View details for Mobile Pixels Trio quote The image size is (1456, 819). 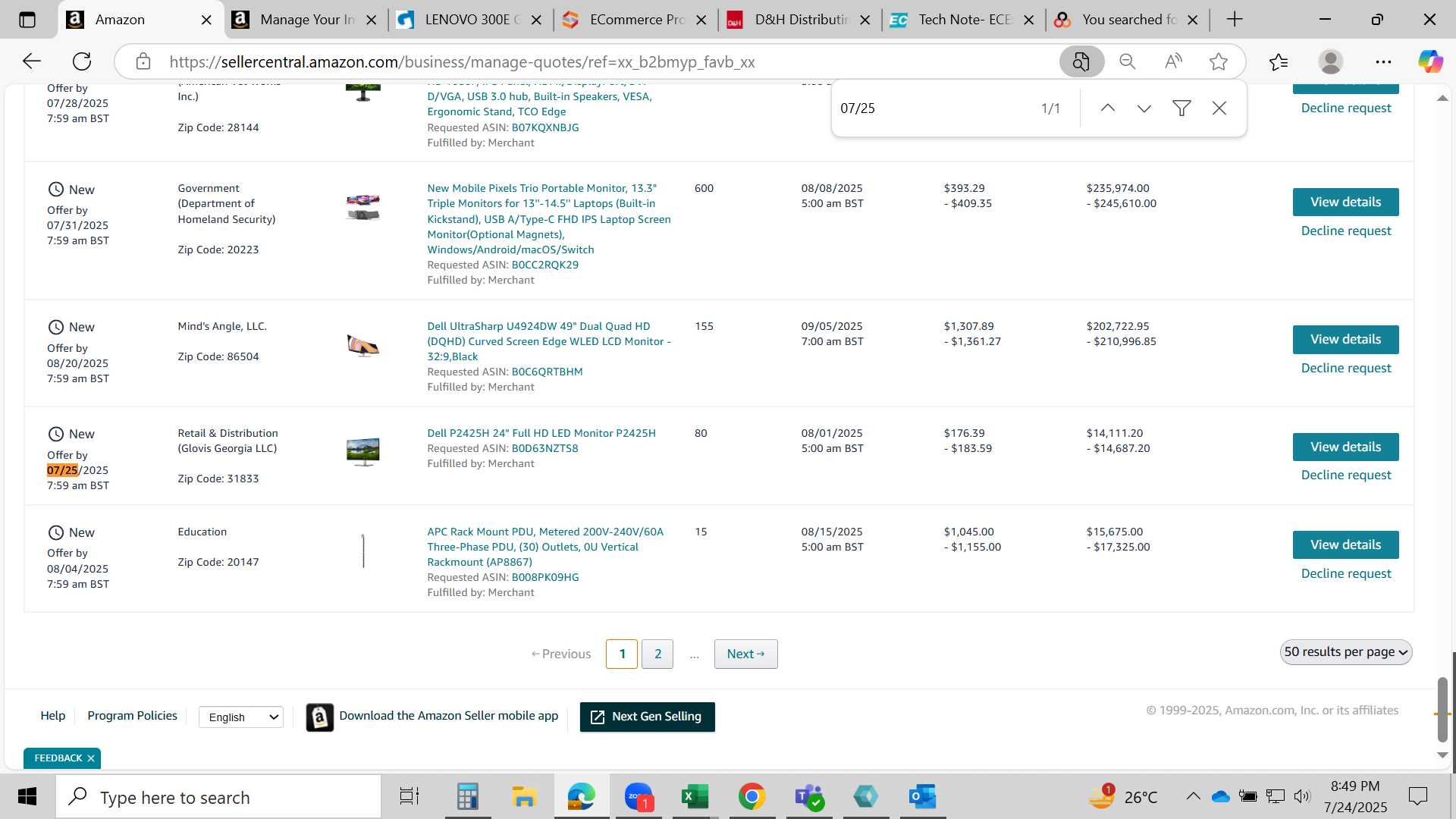pos(1345,202)
